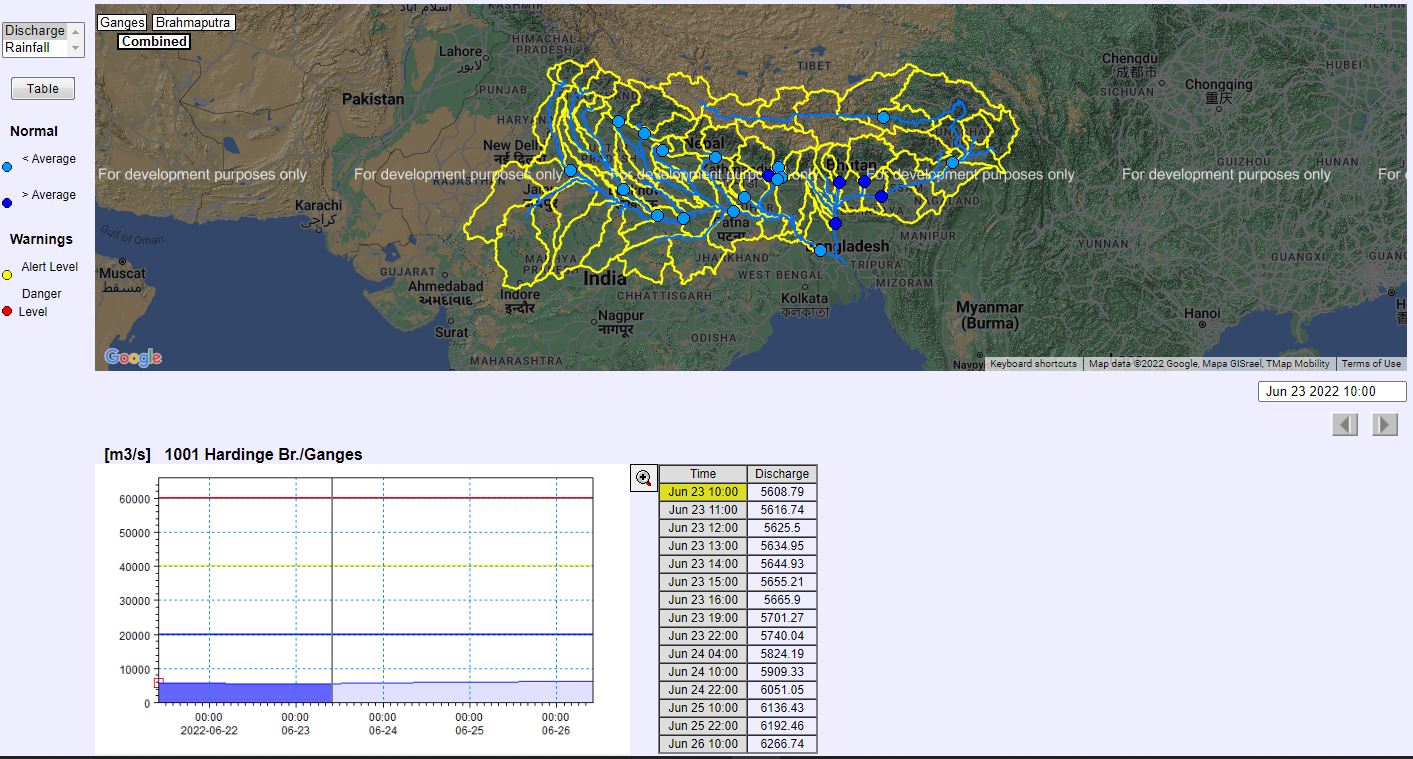Select the Jun 23 15:00 time cell

tap(703, 582)
